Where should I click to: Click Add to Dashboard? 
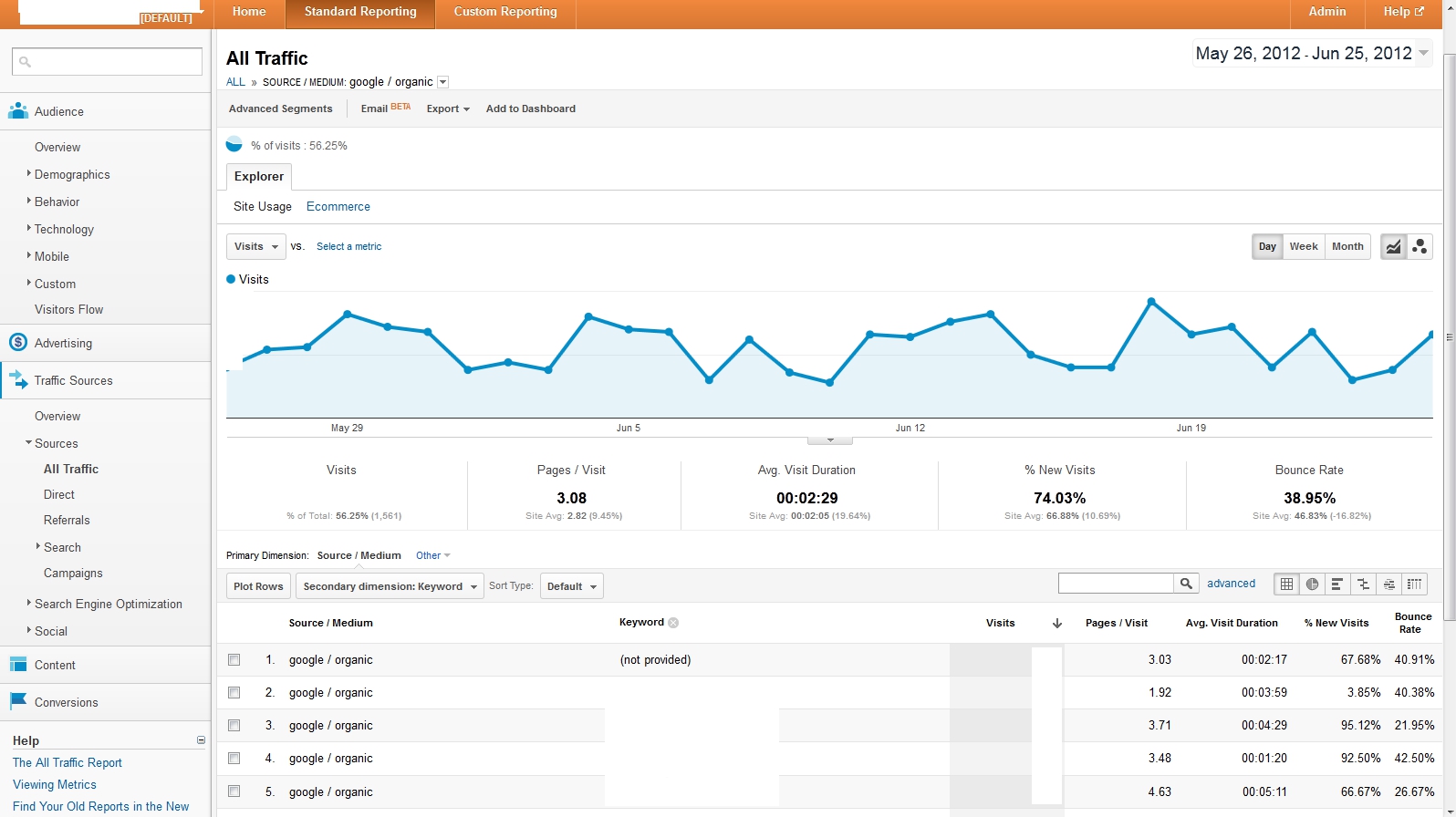pos(531,109)
